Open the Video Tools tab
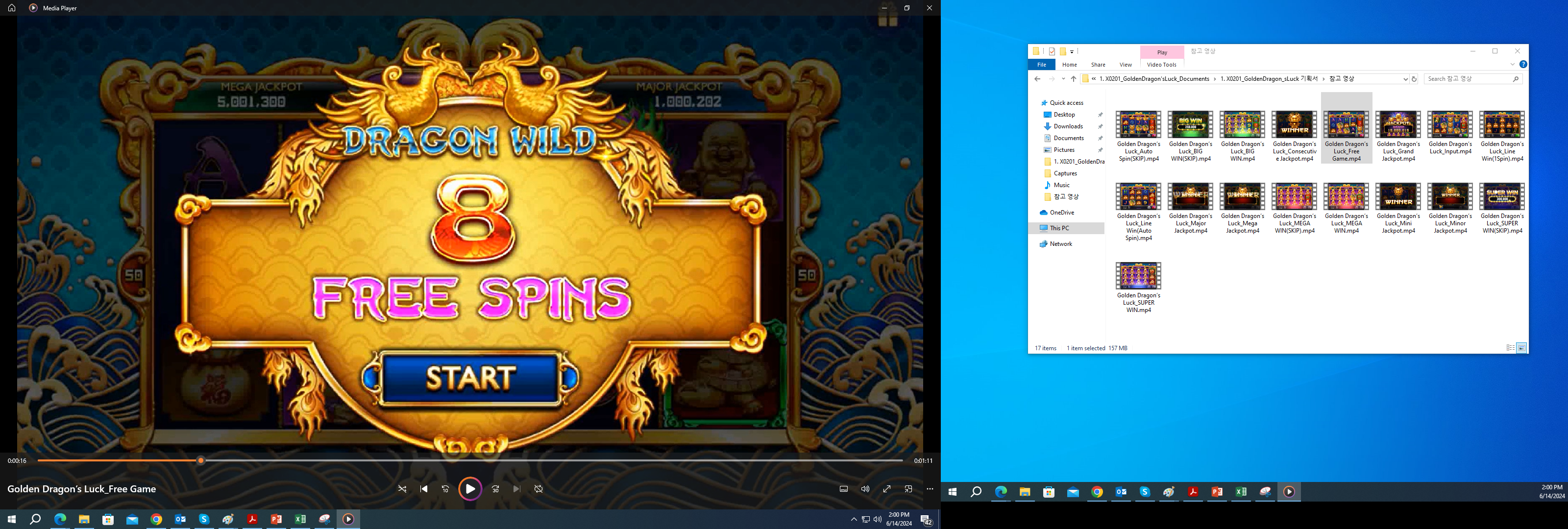The width and height of the screenshot is (1568, 529). coord(1161,65)
